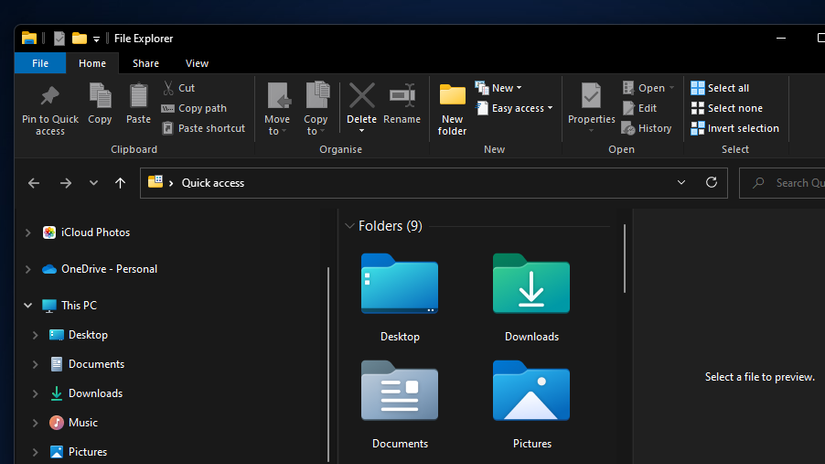Open Customize Quick Access Toolbar arrow
Screen dimensions: 825x464
coord(96,39)
